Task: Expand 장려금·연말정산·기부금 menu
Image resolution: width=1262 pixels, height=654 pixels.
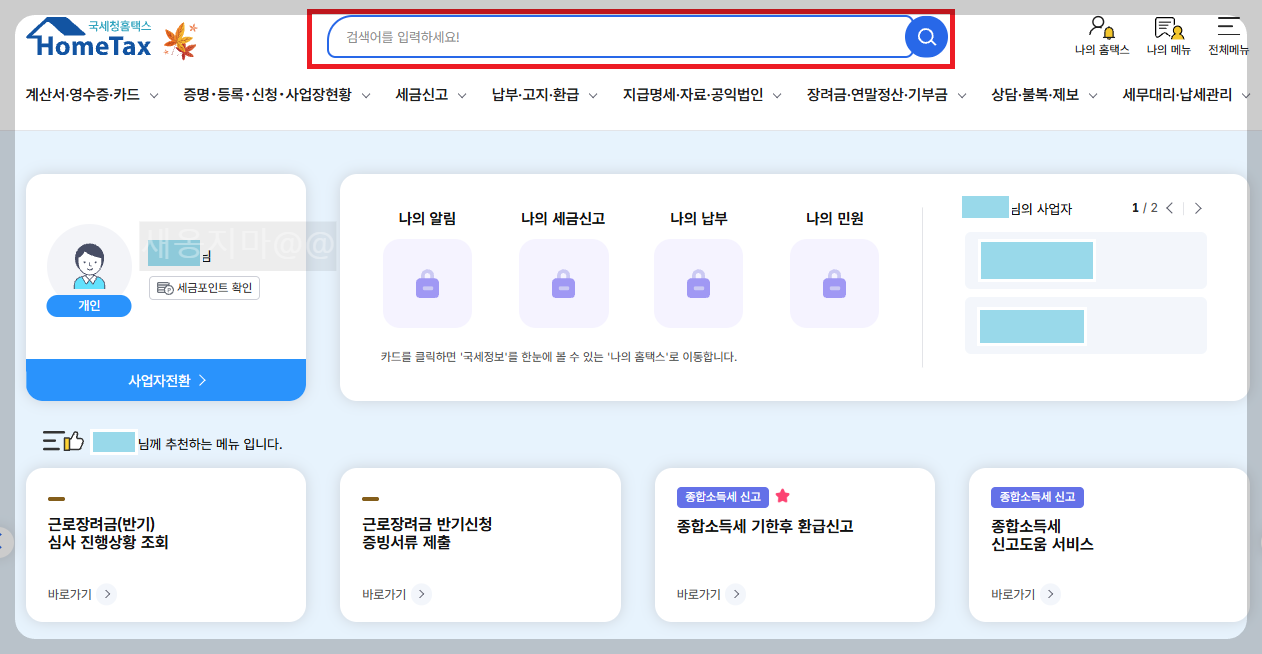Action: point(887,95)
